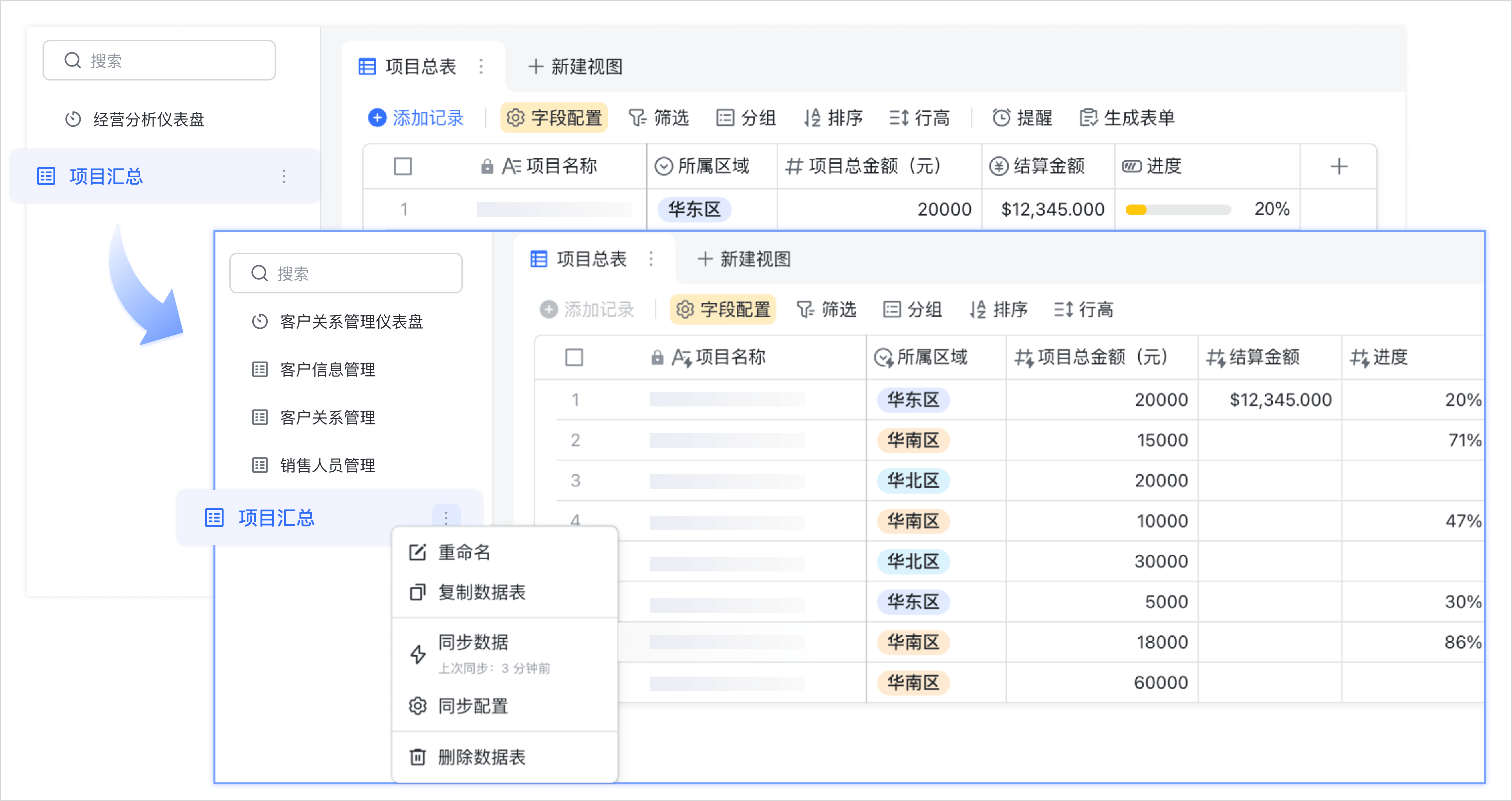
Task: Open 项目总表 tab options in back window
Action: (481, 66)
